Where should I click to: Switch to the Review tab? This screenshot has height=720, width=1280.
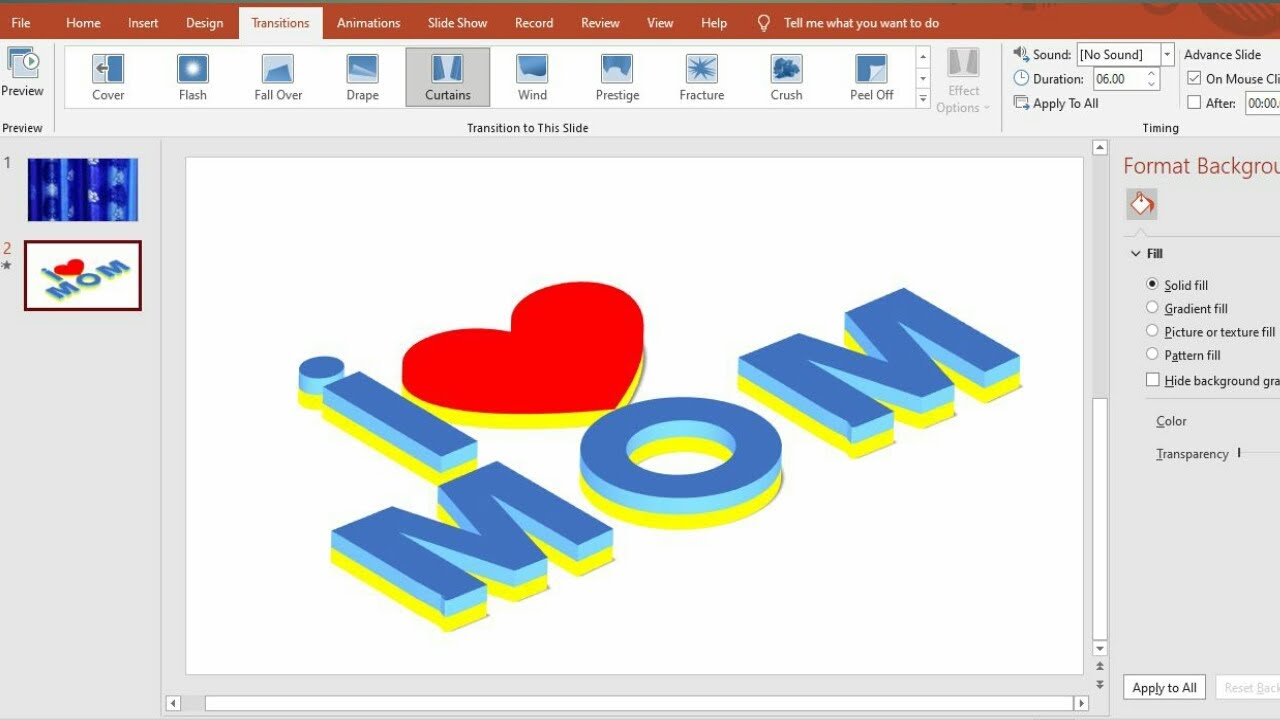click(x=600, y=23)
